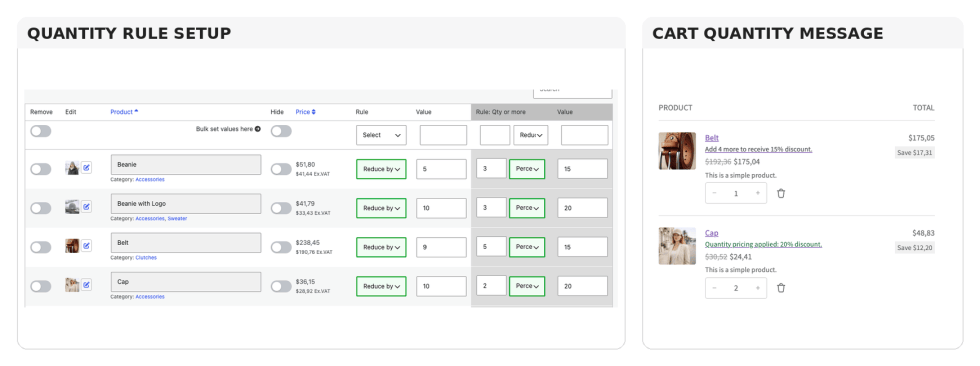Decrease Belt quantity with minus button
The width and height of the screenshot is (980, 366).
tap(714, 194)
